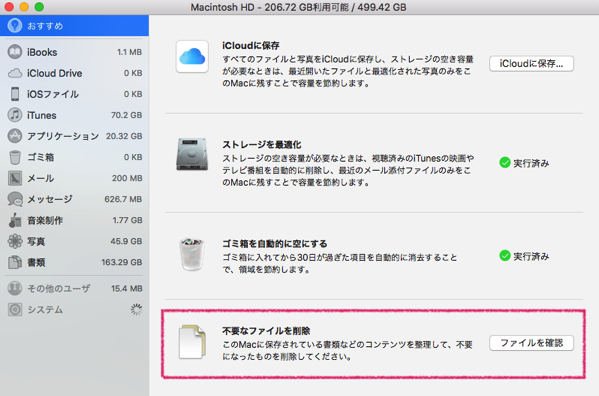Click the iCloud Drive cloud icon
599x396 pixels.
pyautogui.click(x=15, y=73)
